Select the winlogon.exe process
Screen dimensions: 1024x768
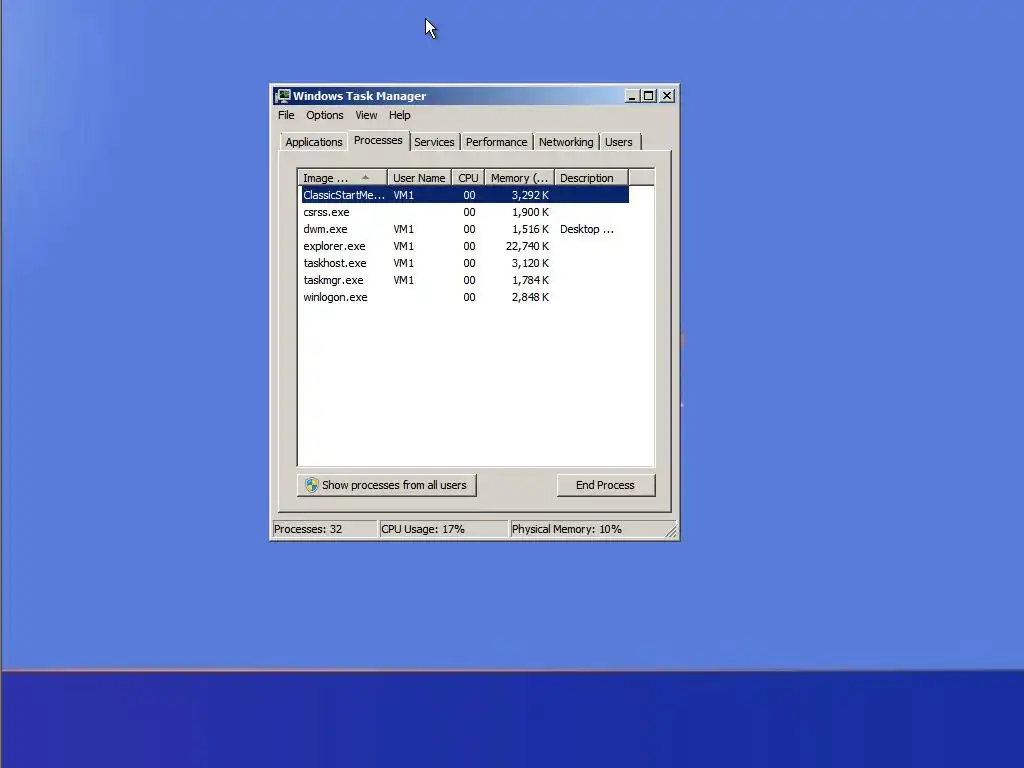(x=465, y=297)
